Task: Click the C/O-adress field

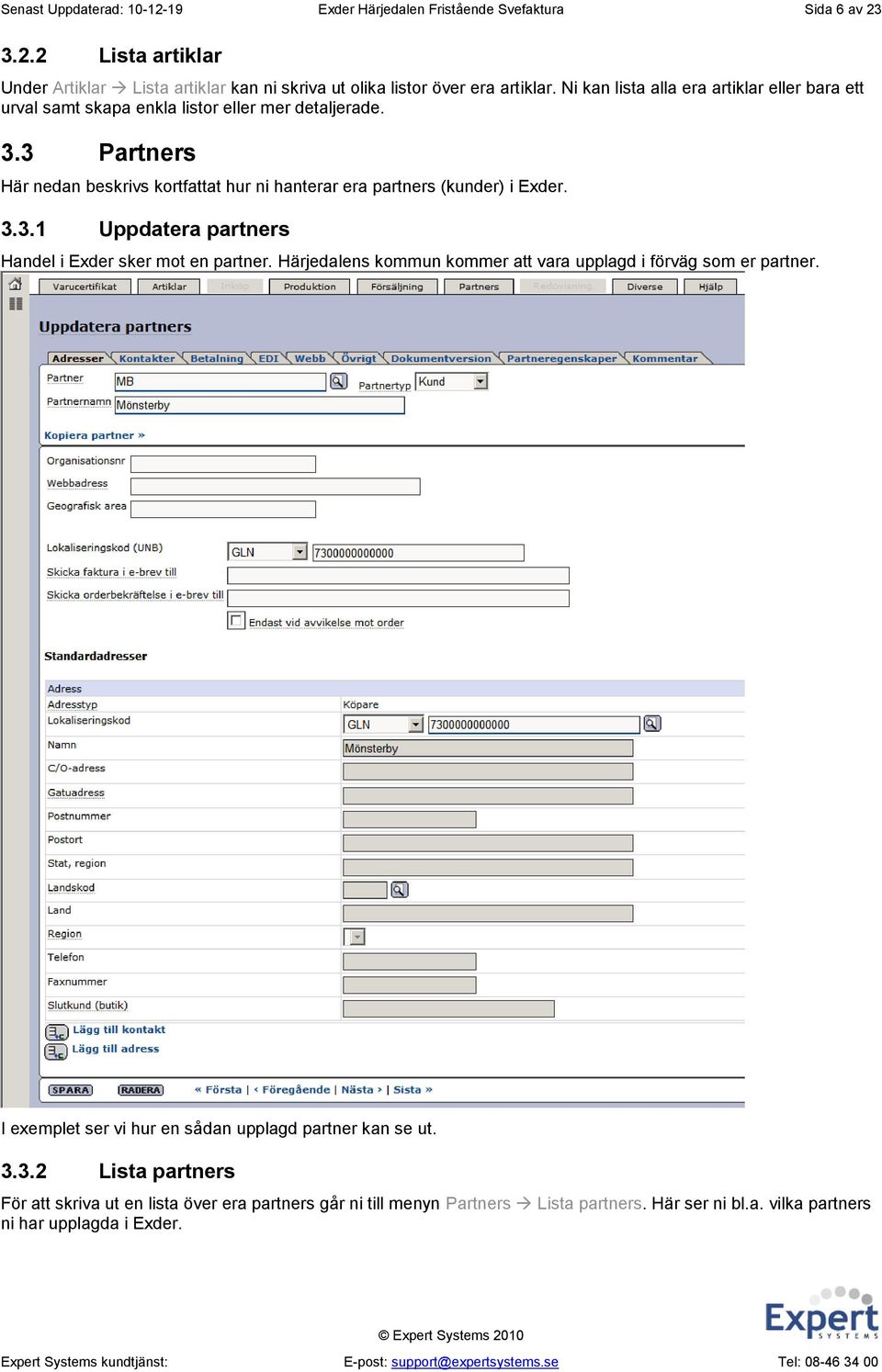Action: [x=488, y=771]
